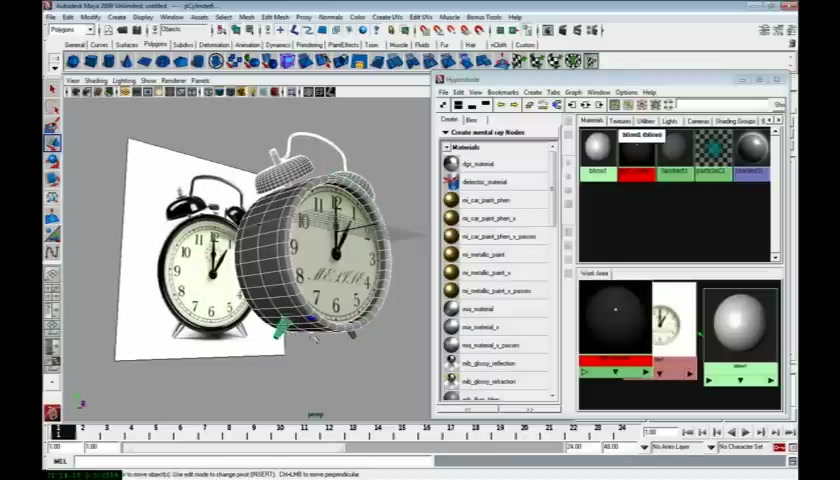The height and width of the screenshot is (480, 840).
Task: Click Input Connections icon in Hypershade toolbar
Action: coord(572,105)
